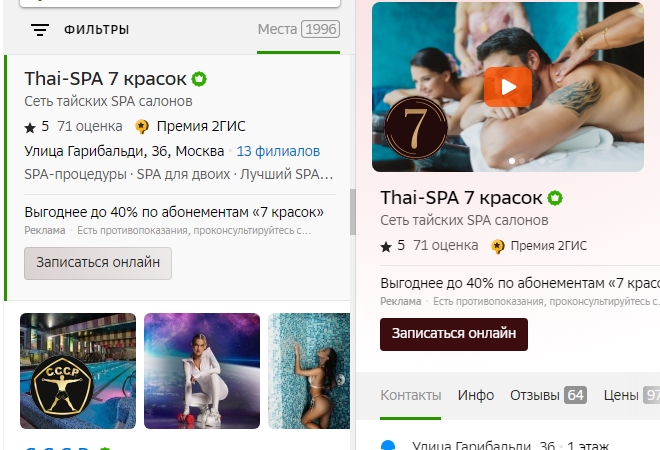Switch to the Места tab
The width and height of the screenshot is (660, 450).
tap(298, 29)
